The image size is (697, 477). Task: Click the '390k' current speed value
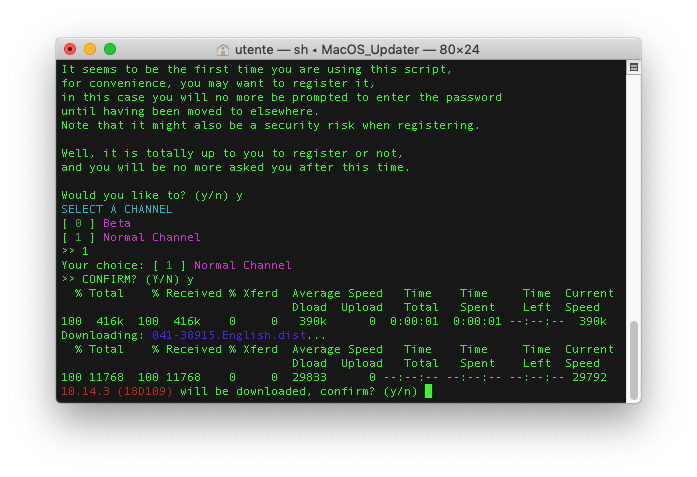coord(593,321)
